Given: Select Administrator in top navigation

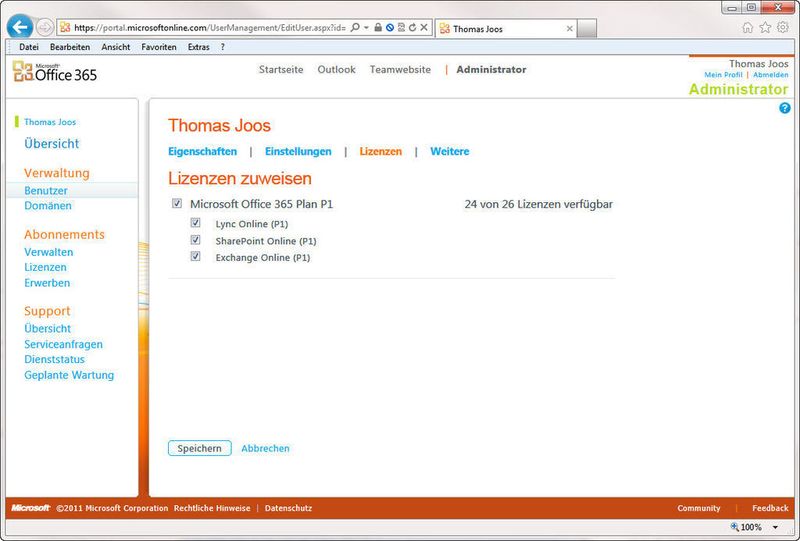Looking at the screenshot, I should click(491, 69).
